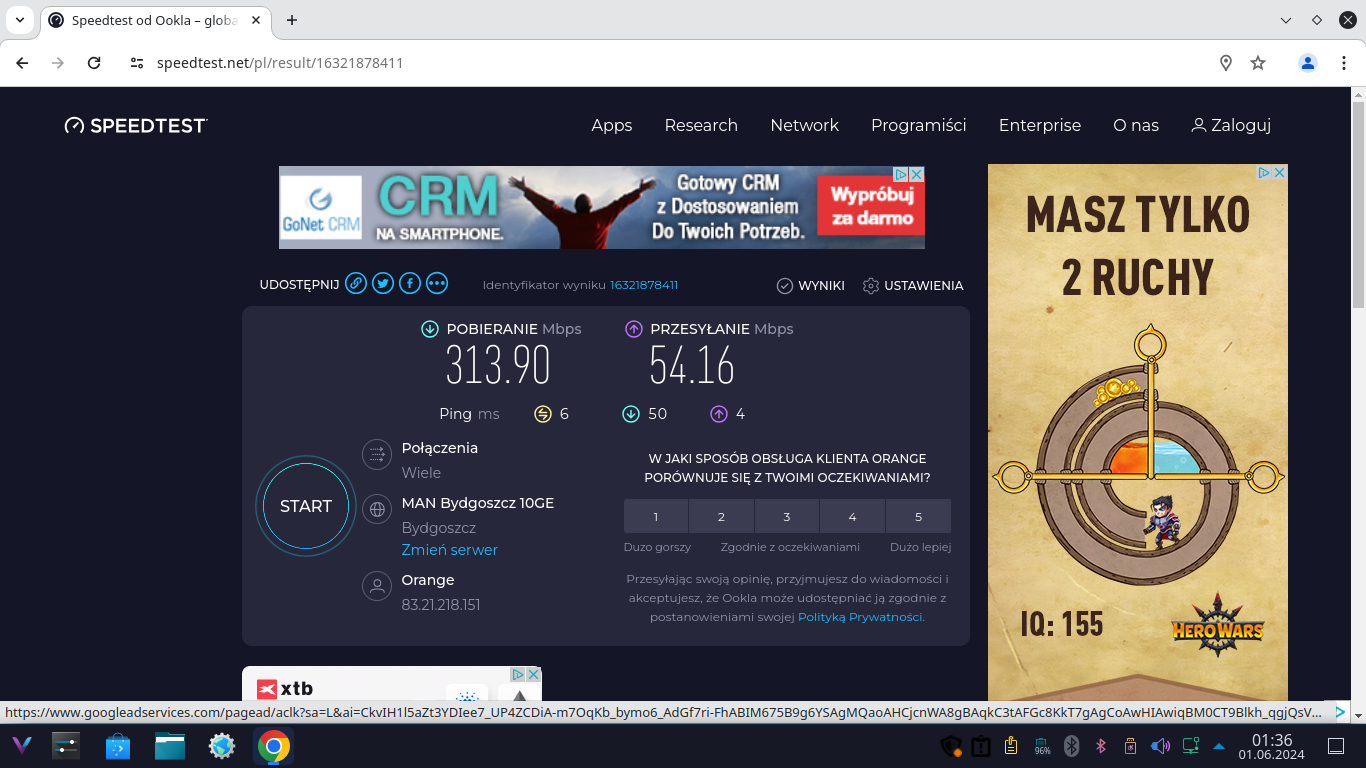Click the Połączenia connections icon
This screenshot has height=768, width=1366.
[377, 454]
